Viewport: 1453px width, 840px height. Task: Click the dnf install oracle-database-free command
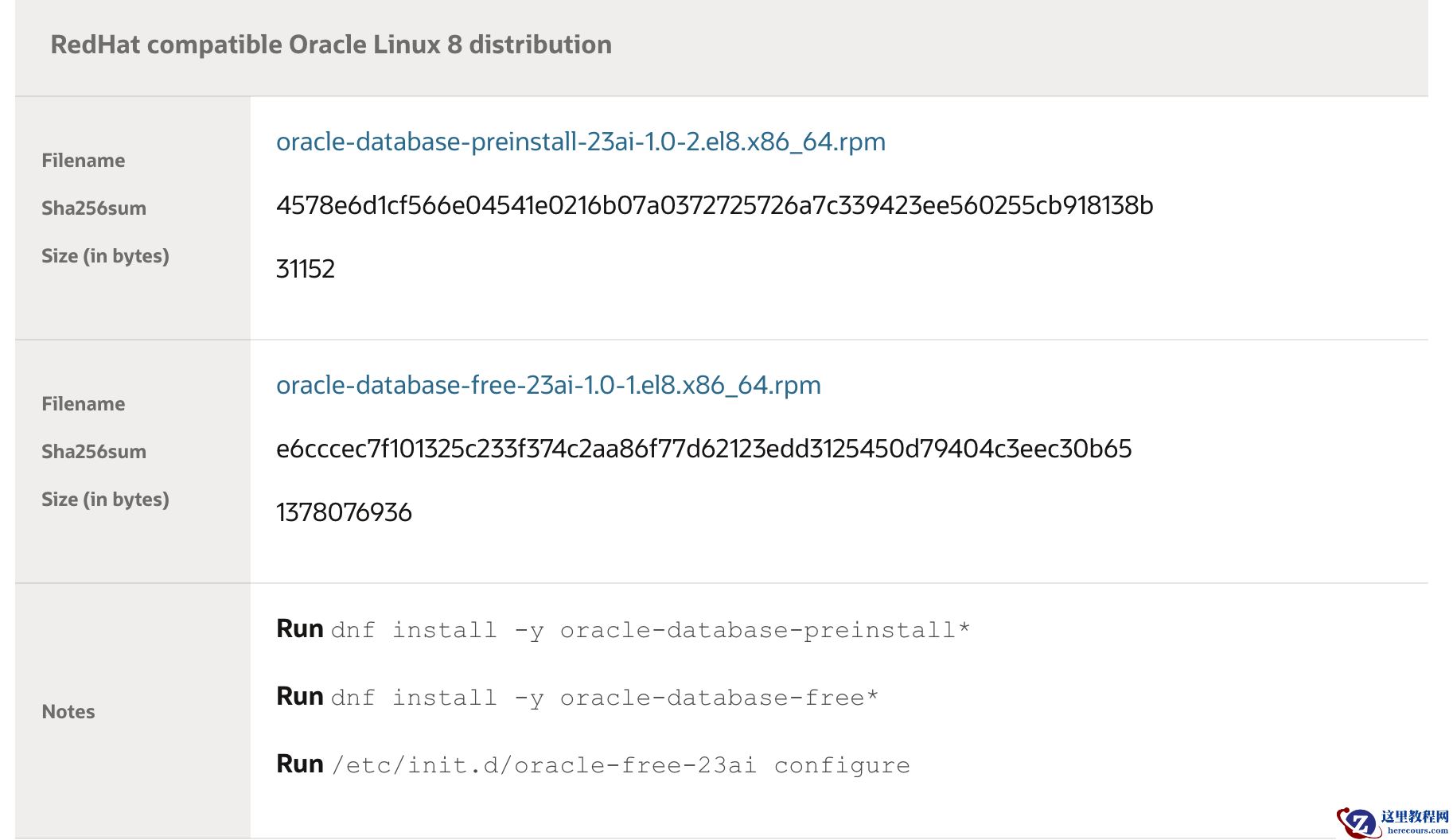tap(604, 698)
